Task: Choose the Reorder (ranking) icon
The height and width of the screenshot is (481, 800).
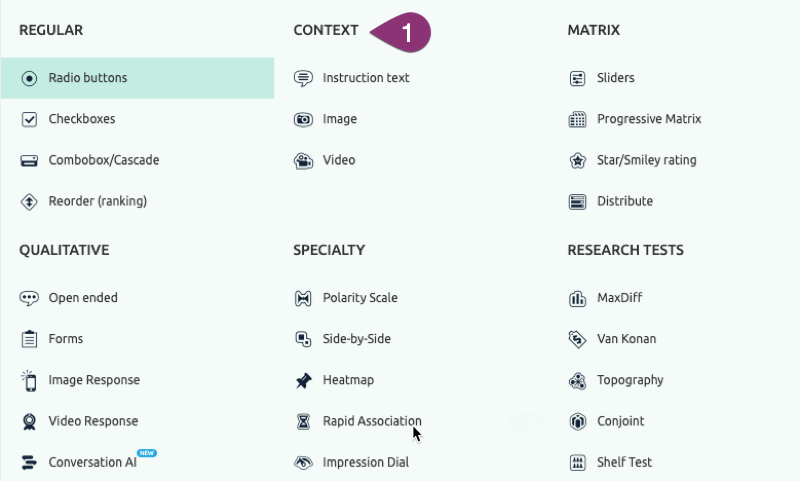Action: tap(29, 201)
